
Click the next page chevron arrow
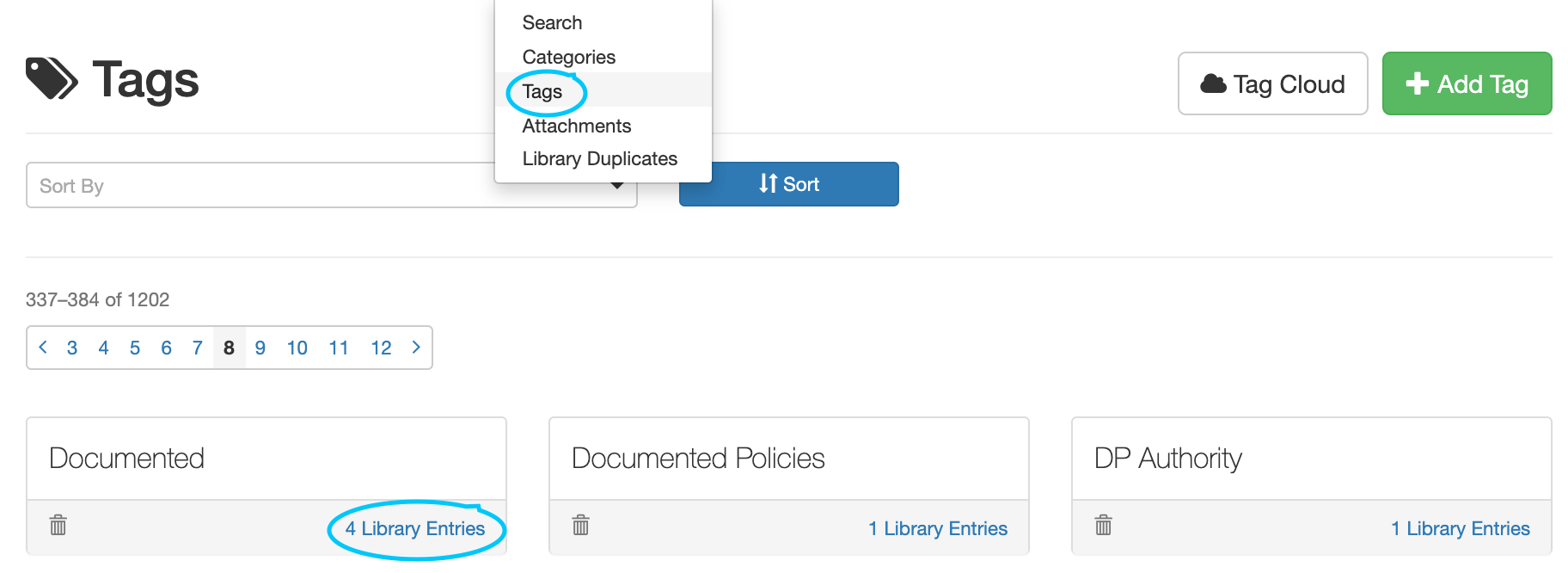pyautogui.click(x=416, y=348)
